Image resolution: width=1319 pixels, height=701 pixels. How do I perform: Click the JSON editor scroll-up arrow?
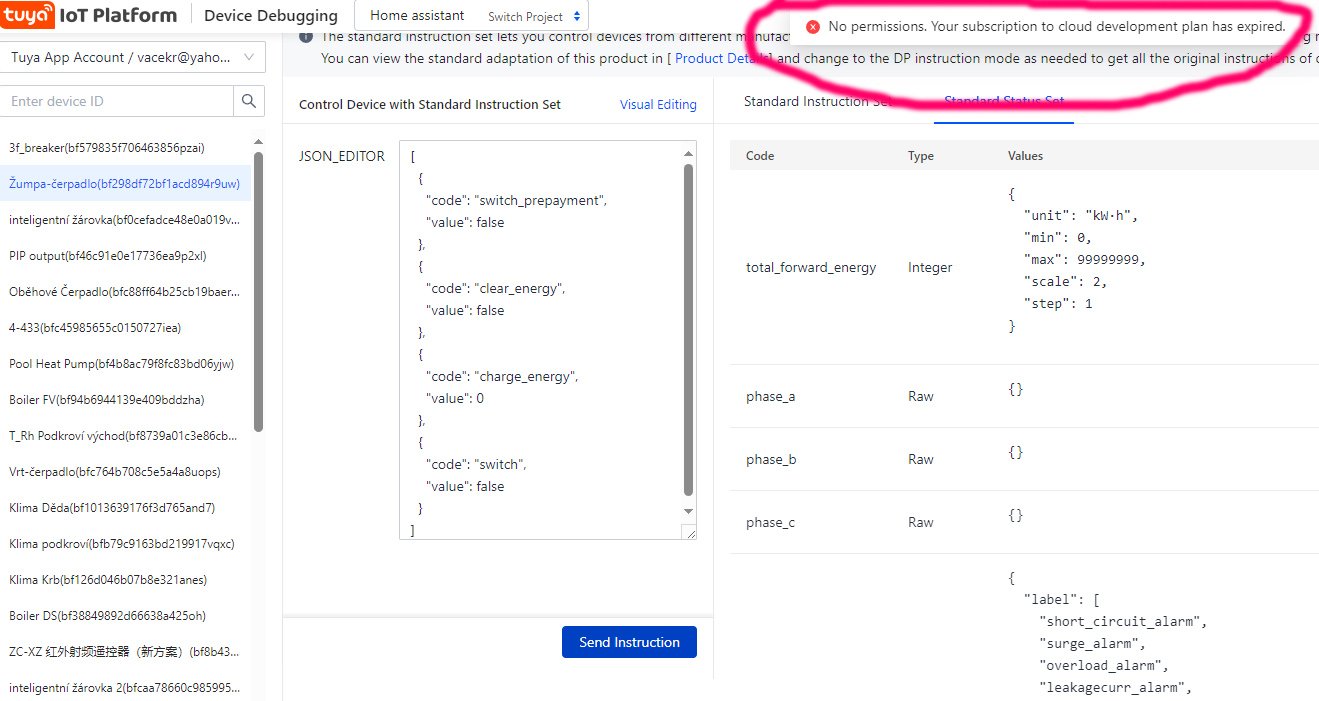[688, 153]
